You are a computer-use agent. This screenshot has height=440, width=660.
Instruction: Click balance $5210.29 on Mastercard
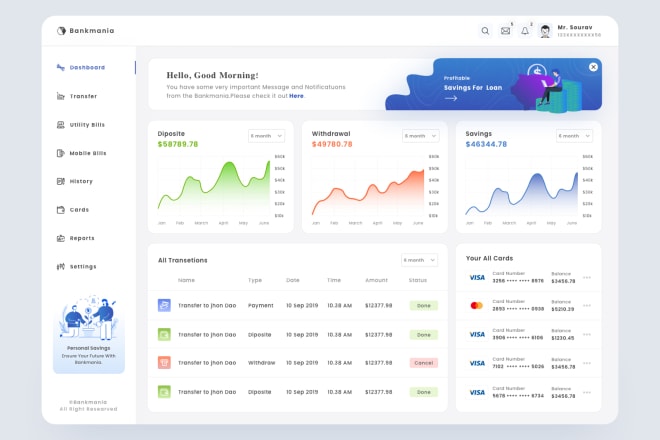[x=563, y=309]
